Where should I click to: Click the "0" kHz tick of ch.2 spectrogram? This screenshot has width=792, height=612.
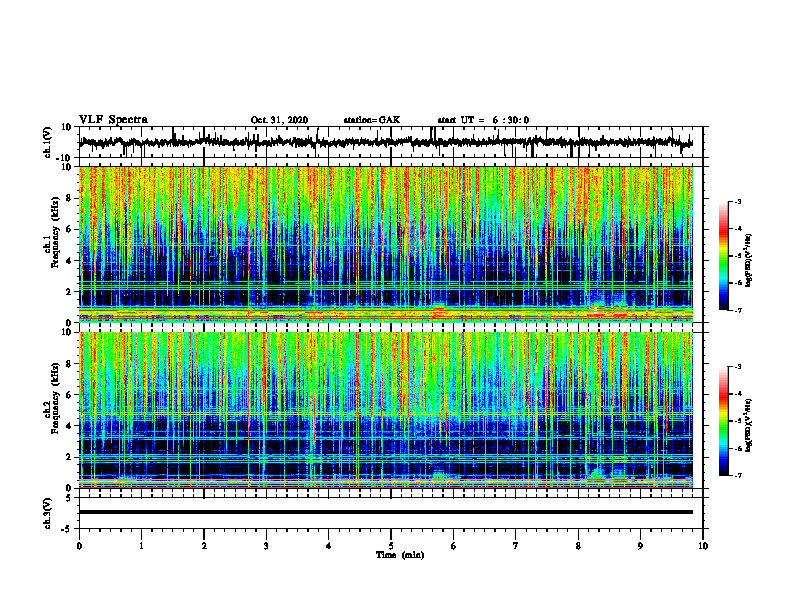pyautogui.click(x=69, y=488)
